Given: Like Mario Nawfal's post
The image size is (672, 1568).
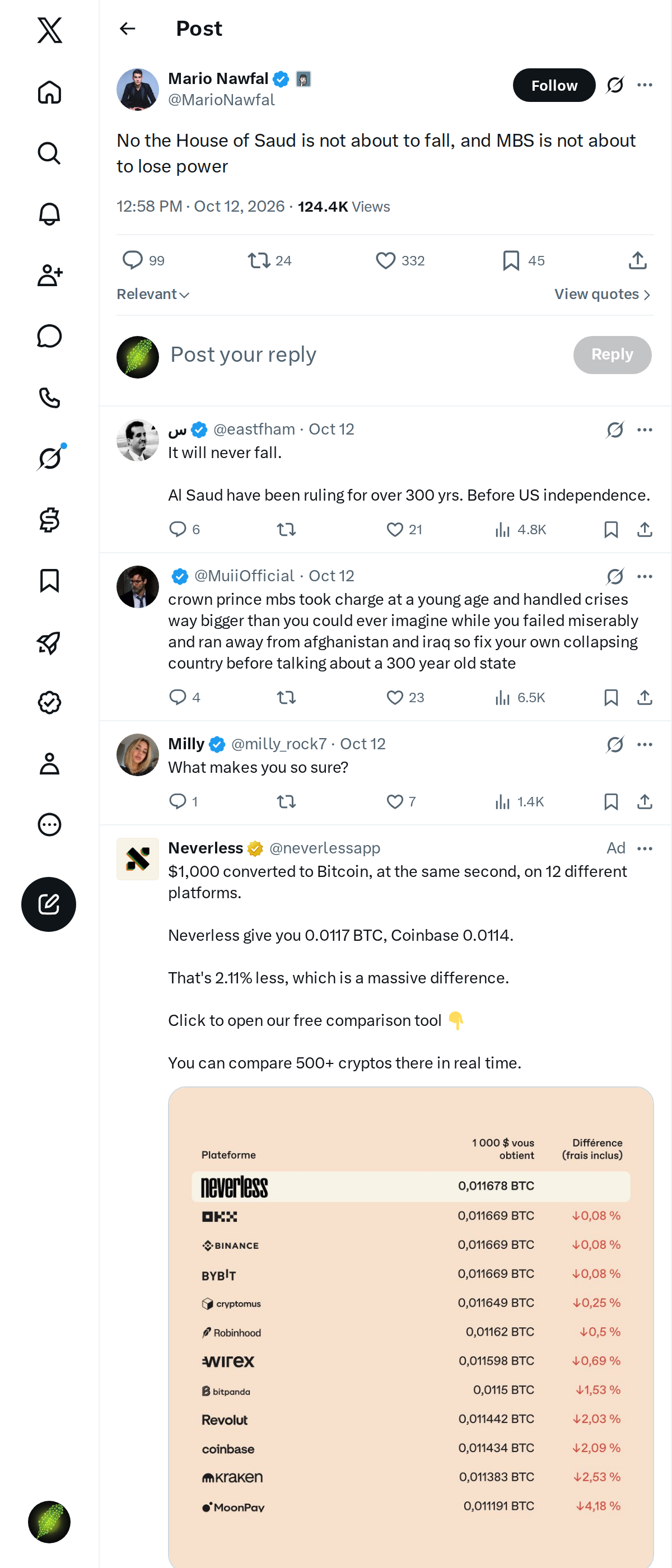Looking at the screenshot, I should pyautogui.click(x=400, y=260).
